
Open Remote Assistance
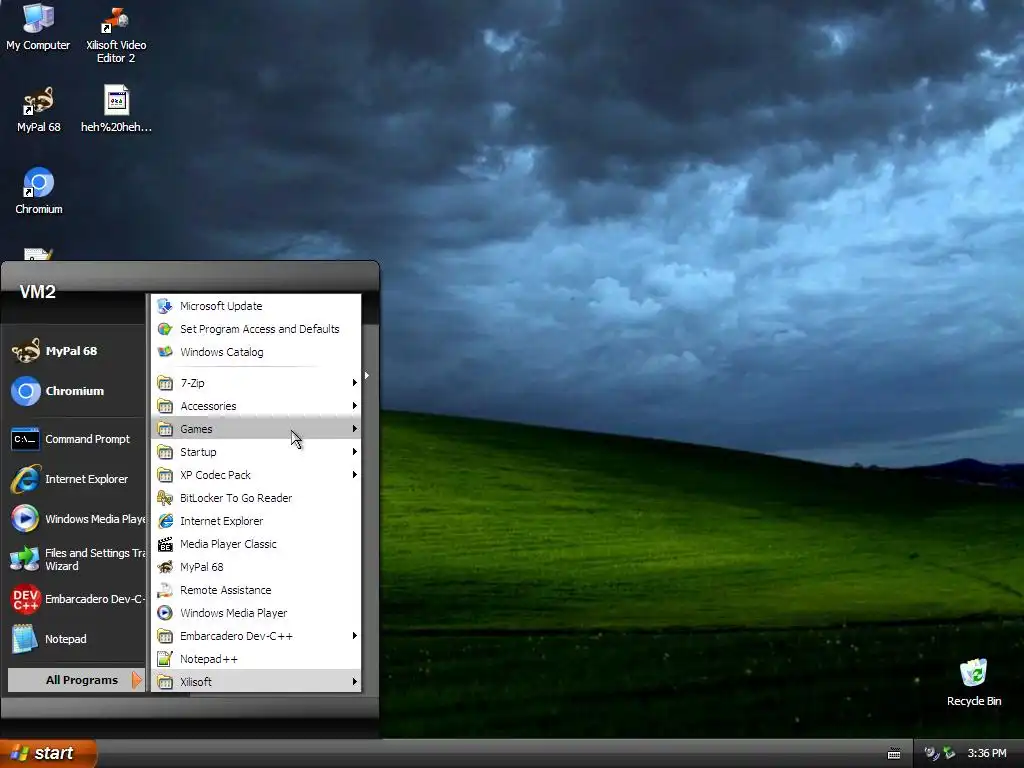tap(256, 590)
